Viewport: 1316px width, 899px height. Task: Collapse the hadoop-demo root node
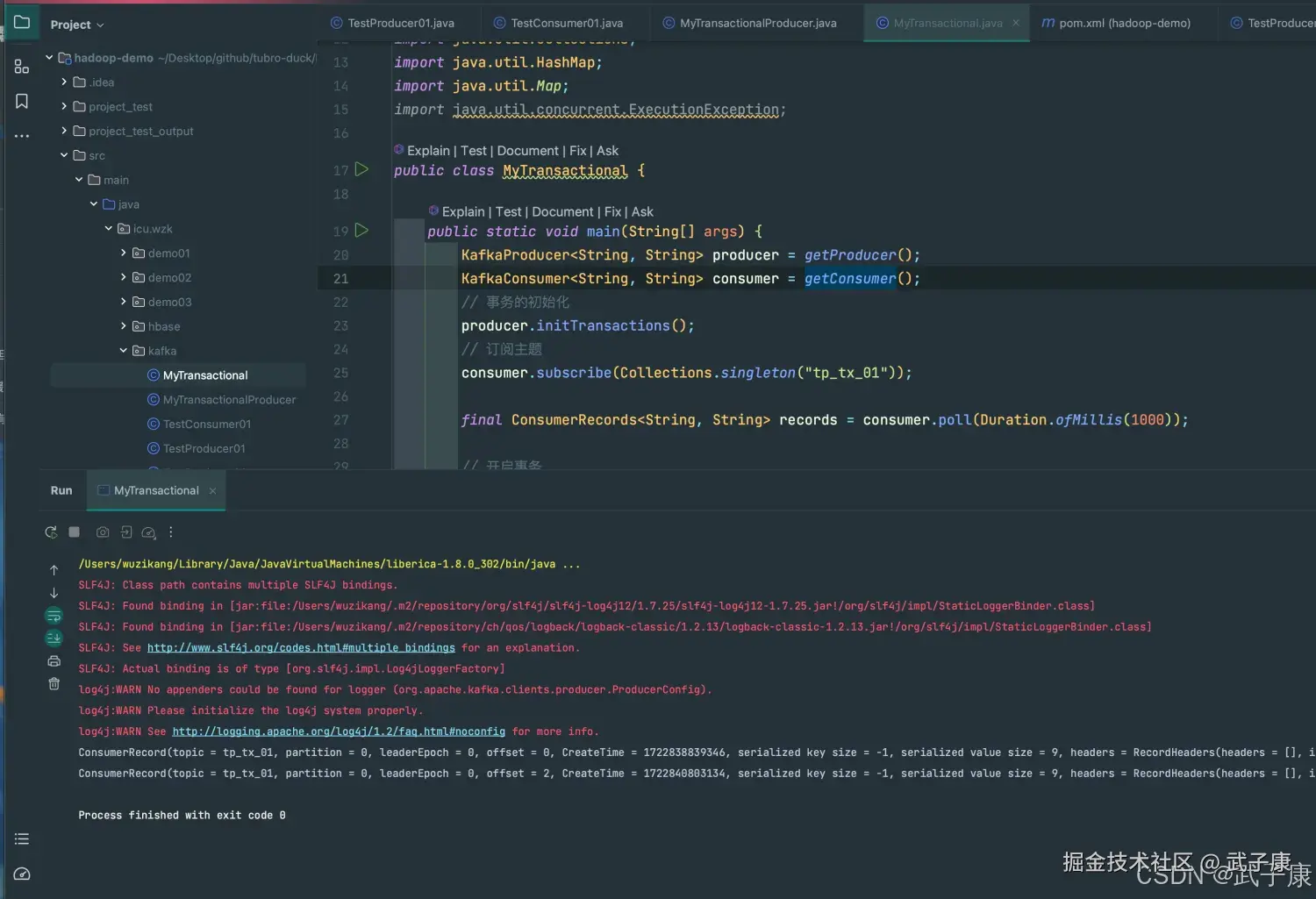pos(49,58)
